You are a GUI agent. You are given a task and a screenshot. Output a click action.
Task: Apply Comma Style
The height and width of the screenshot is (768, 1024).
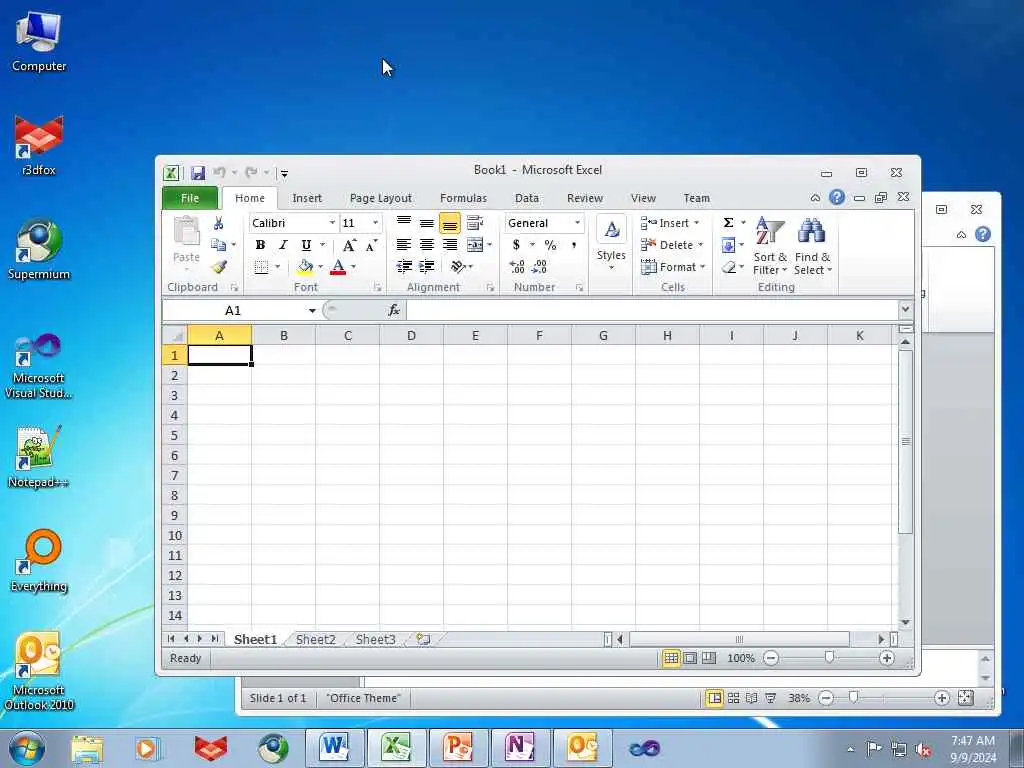pyautogui.click(x=573, y=245)
